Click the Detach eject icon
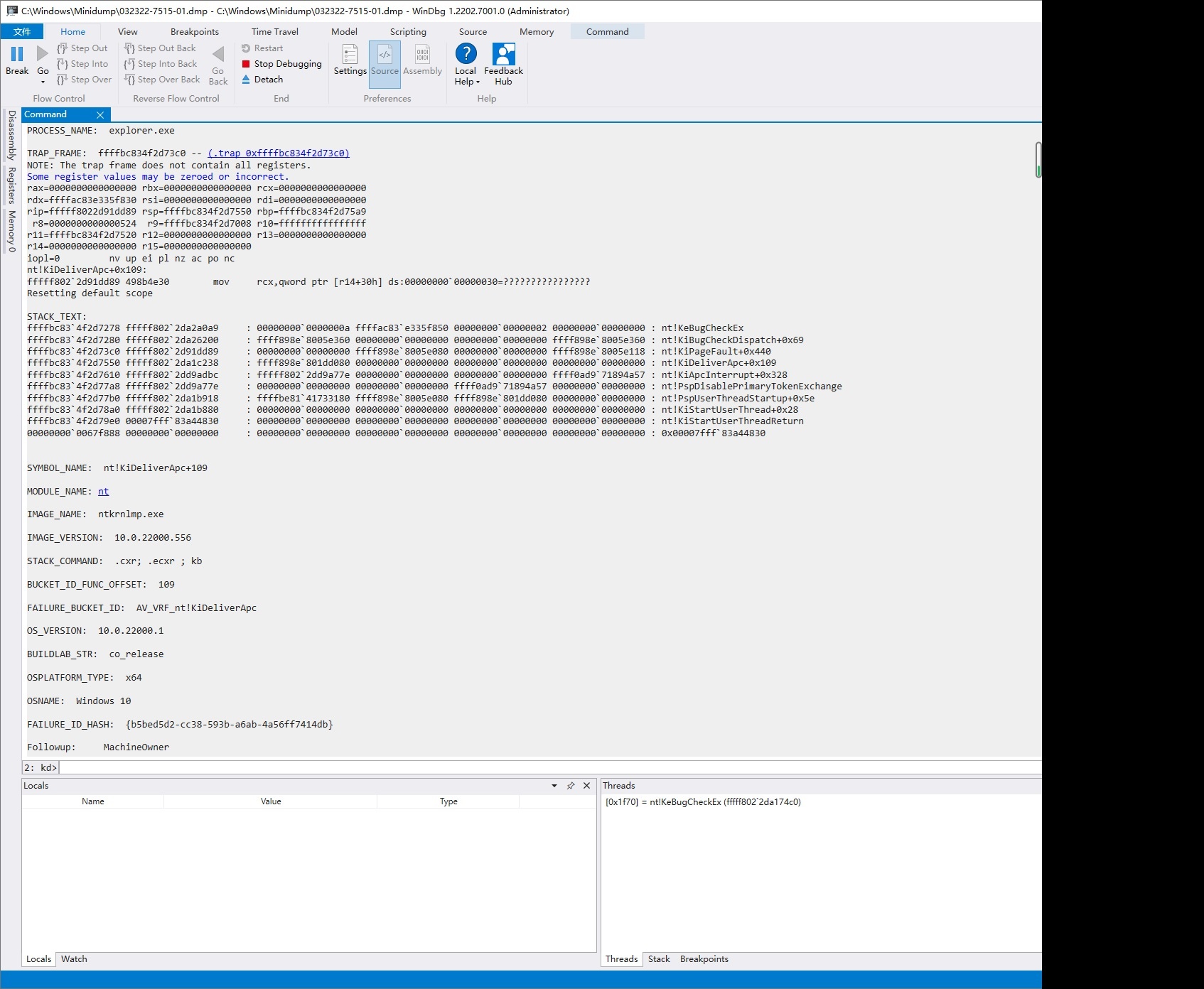 246,80
